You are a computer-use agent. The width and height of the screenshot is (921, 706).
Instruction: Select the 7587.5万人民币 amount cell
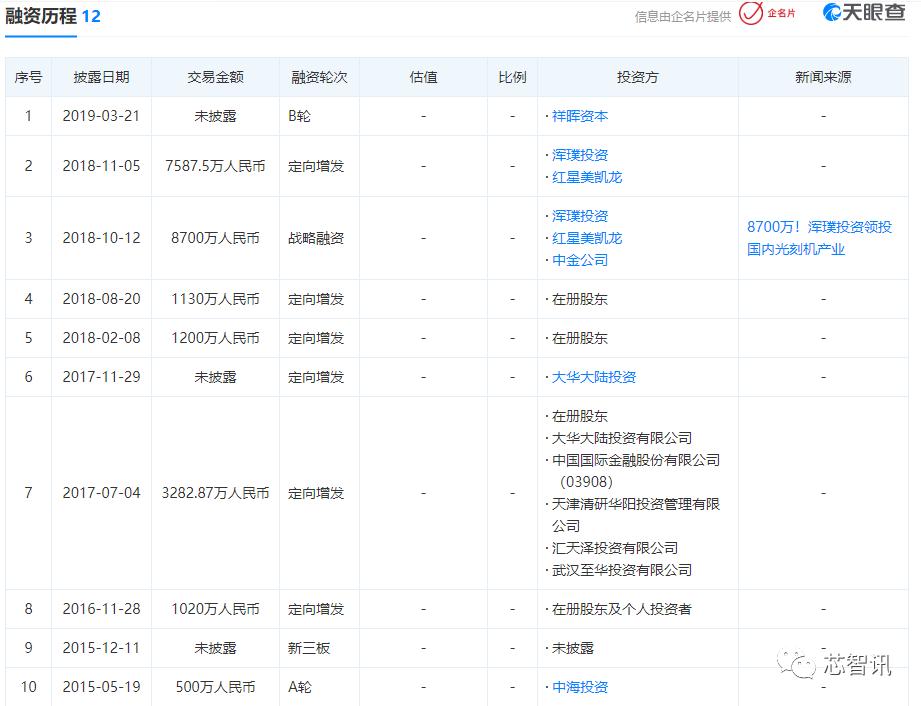pos(215,166)
